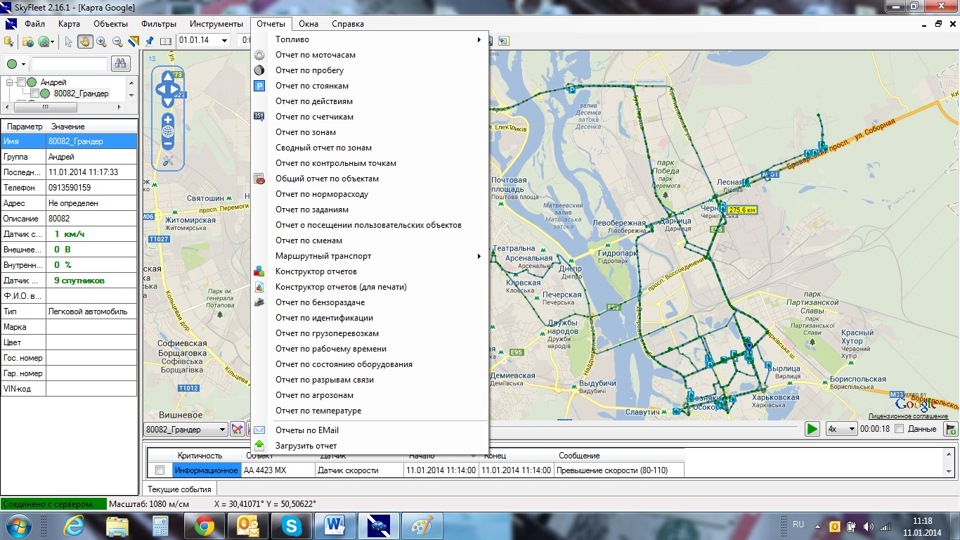Click the general objects report icon
The height and width of the screenshot is (540, 960).
click(260, 179)
